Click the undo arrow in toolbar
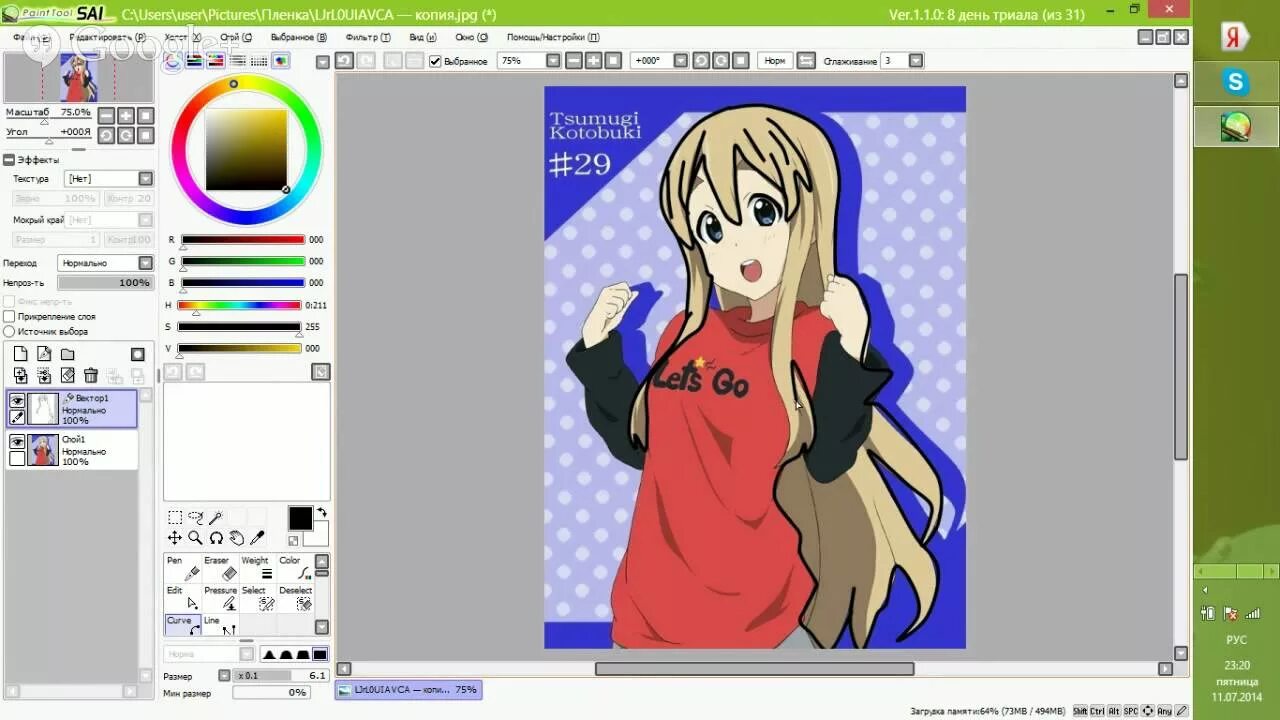1280x720 pixels. pos(344,61)
